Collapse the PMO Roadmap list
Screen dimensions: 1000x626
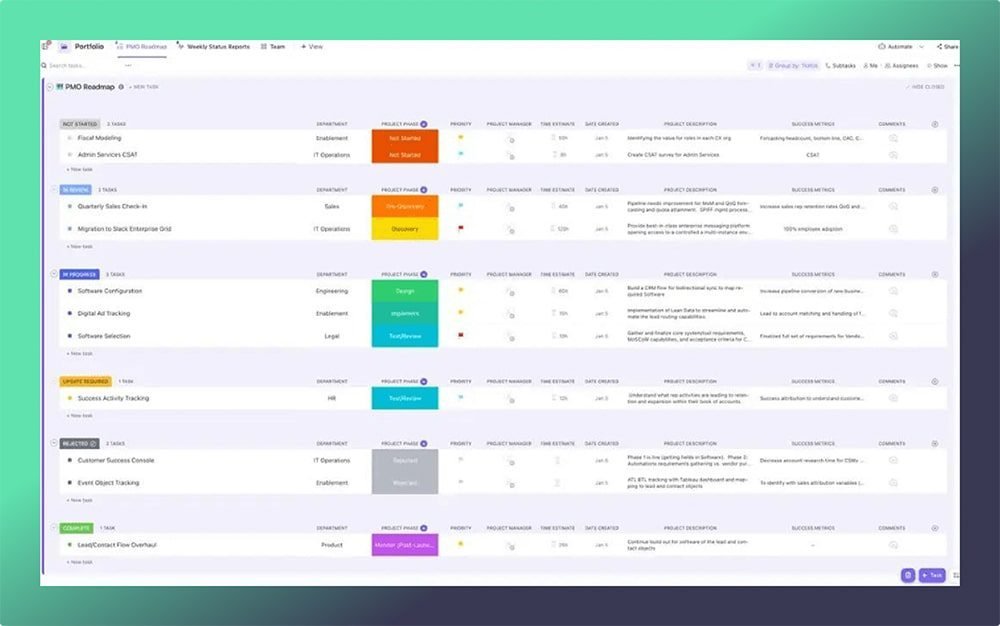[x=49, y=87]
